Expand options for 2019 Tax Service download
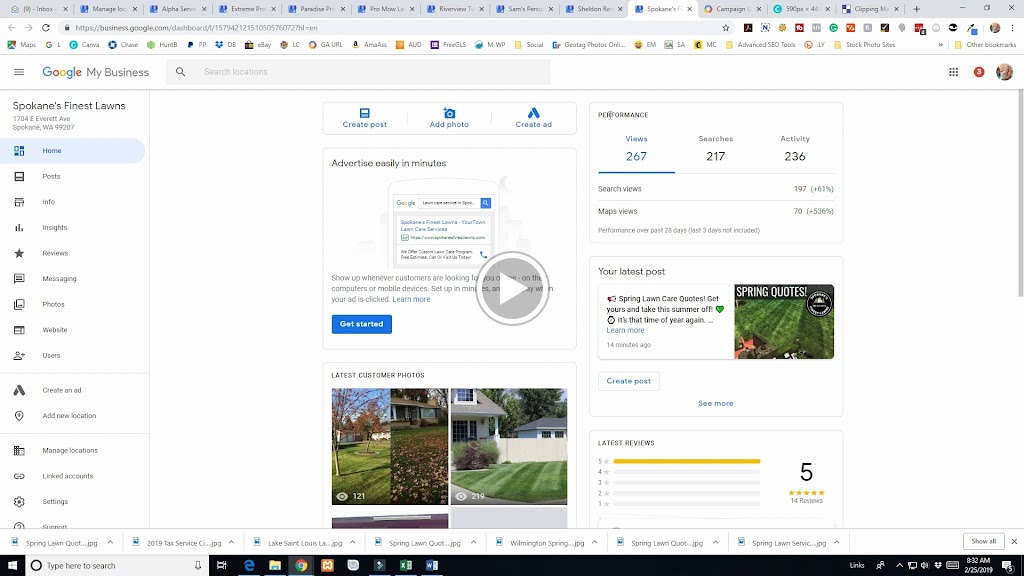The image size is (1024, 576). click(231, 543)
